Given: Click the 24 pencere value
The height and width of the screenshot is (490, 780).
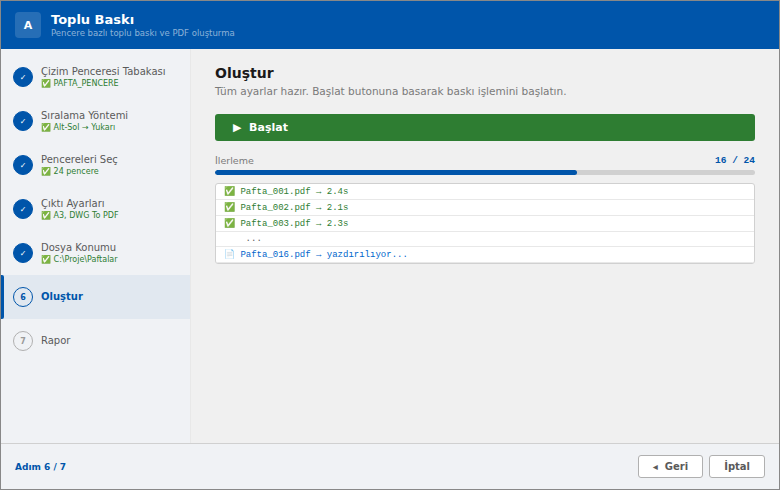Looking at the screenshot, I should click(76, 171).
